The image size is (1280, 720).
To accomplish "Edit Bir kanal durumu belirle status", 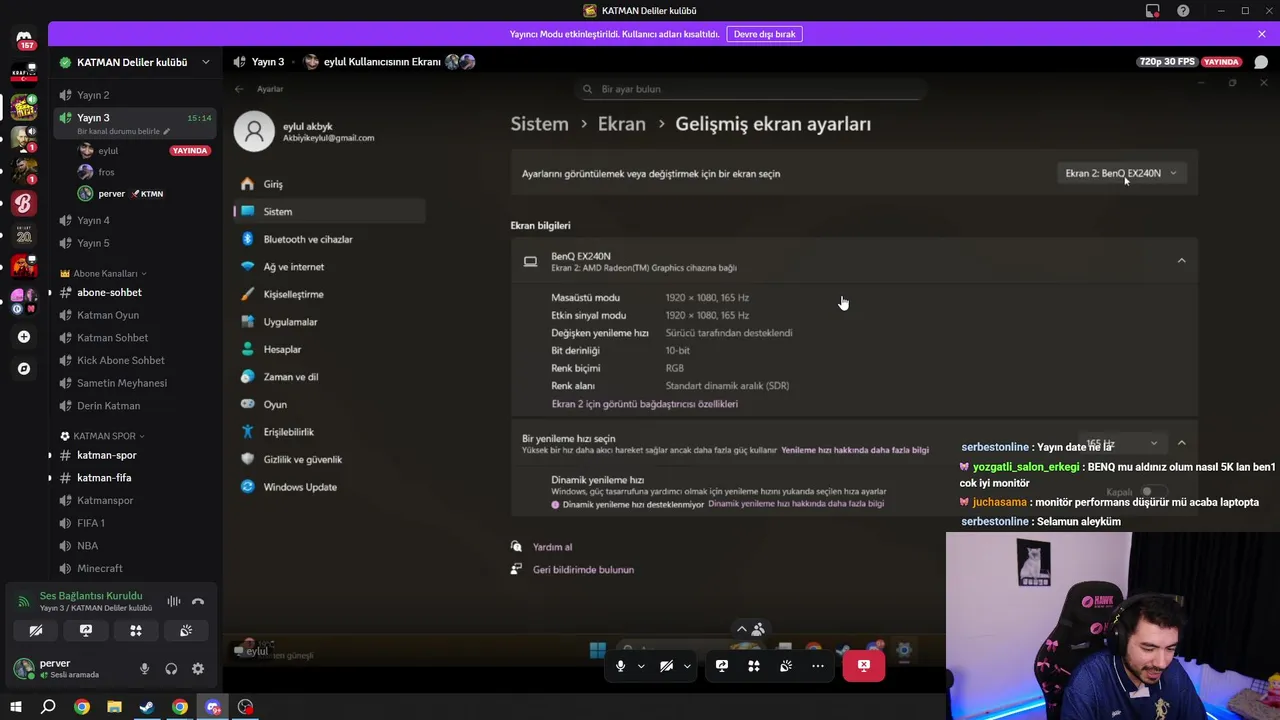I will [123, 131].
